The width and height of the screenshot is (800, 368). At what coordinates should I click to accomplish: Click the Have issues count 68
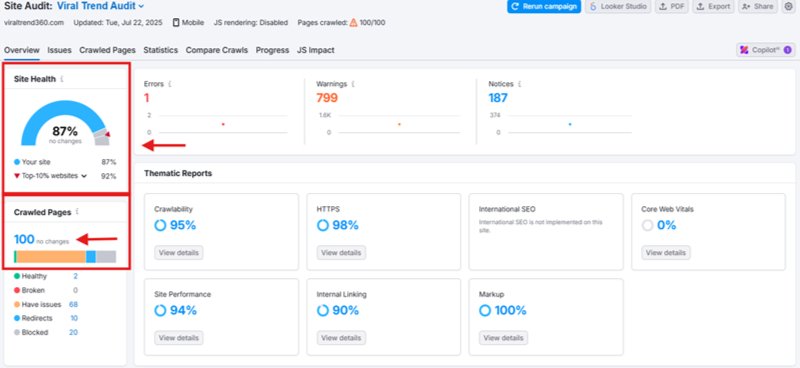click(73, 305)
